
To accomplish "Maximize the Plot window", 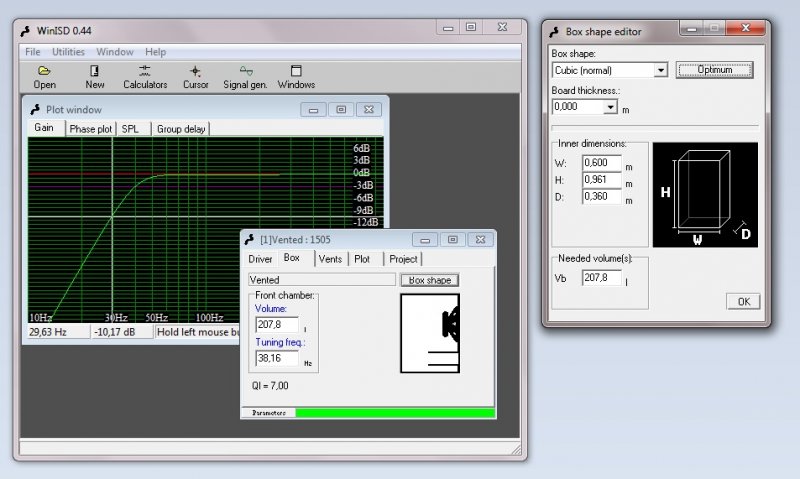I will tap(341, 110).
